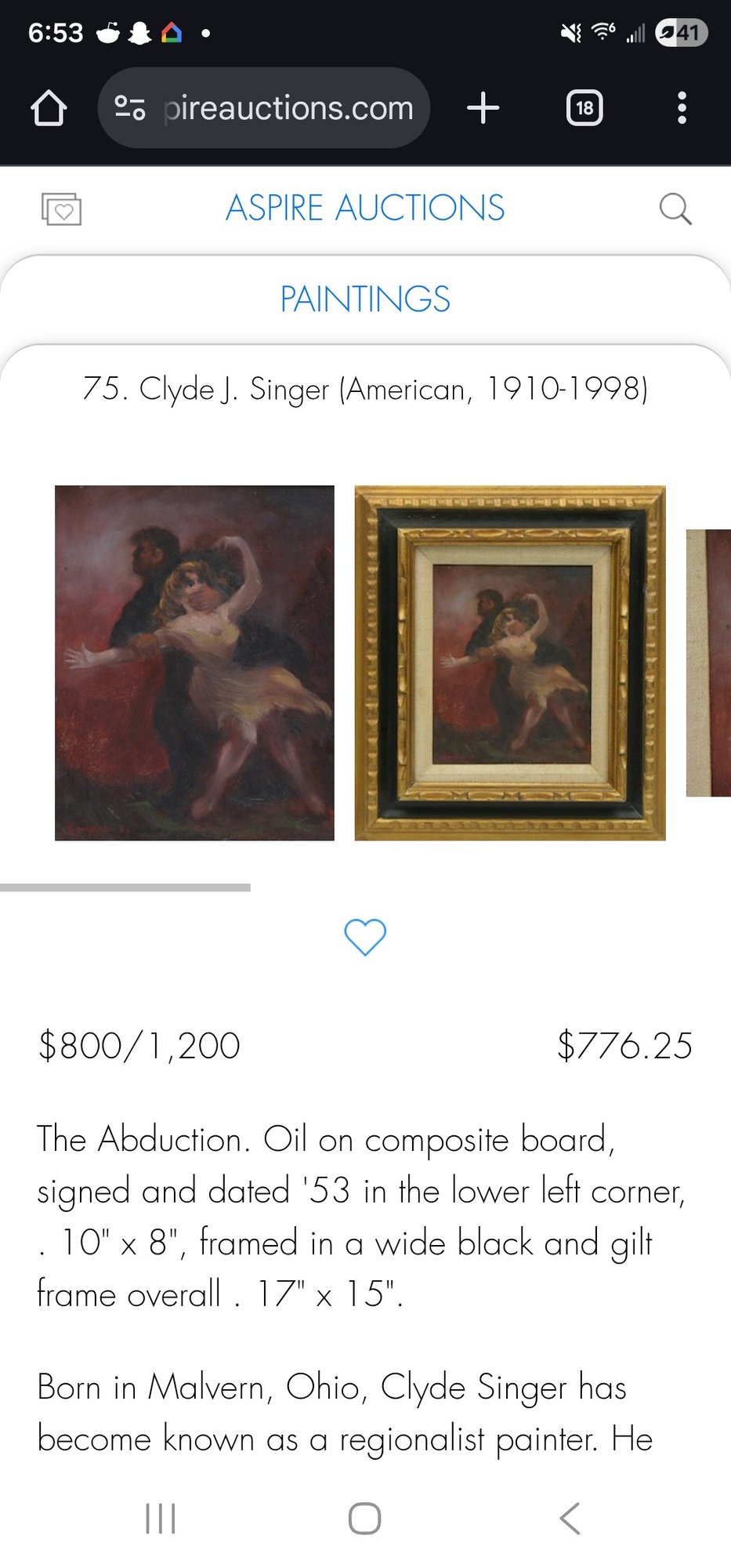Tap the browser home icon

pos(49,107)
